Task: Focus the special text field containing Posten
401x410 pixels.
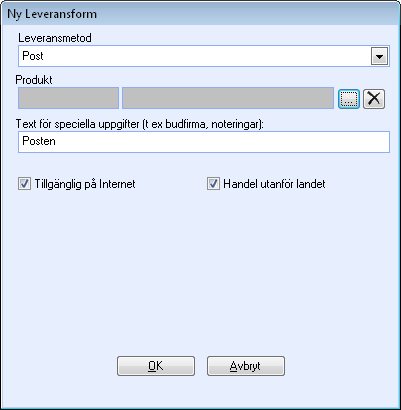Action: pyautogui.click(x=204, y=142)
